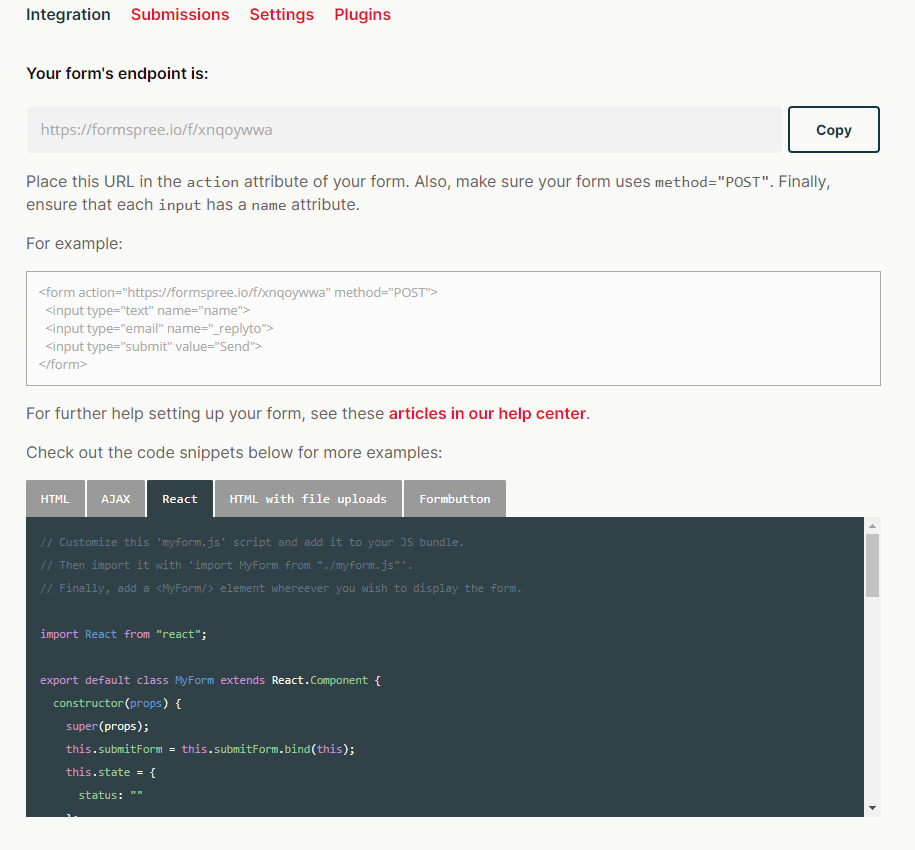This screenshot has width=915, height=850.
Task: Click the 'For example:' label
Action: click(x=75, y=244)
